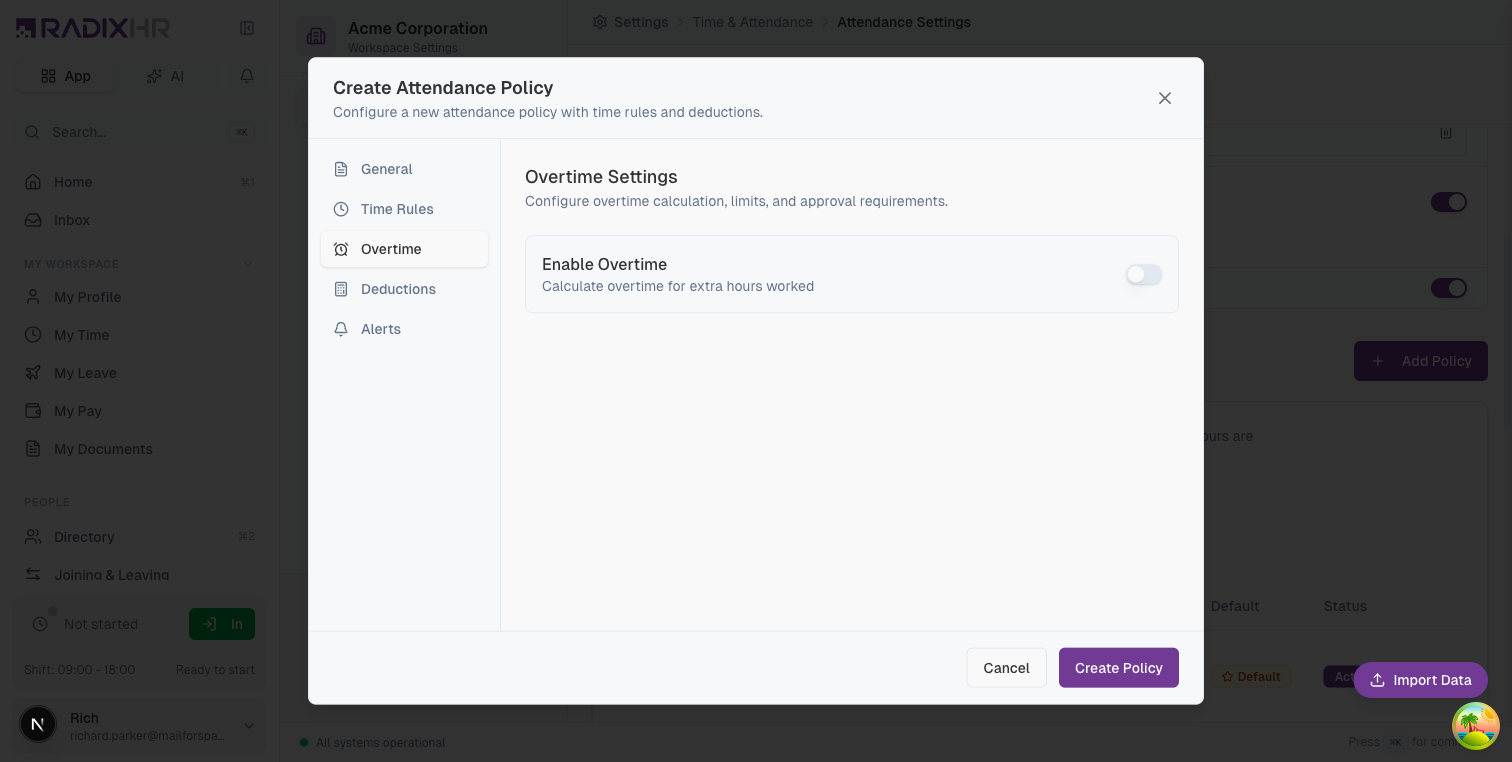The image size is (1512, 762).
Task: Click the Default column header
Action: 1235,606
